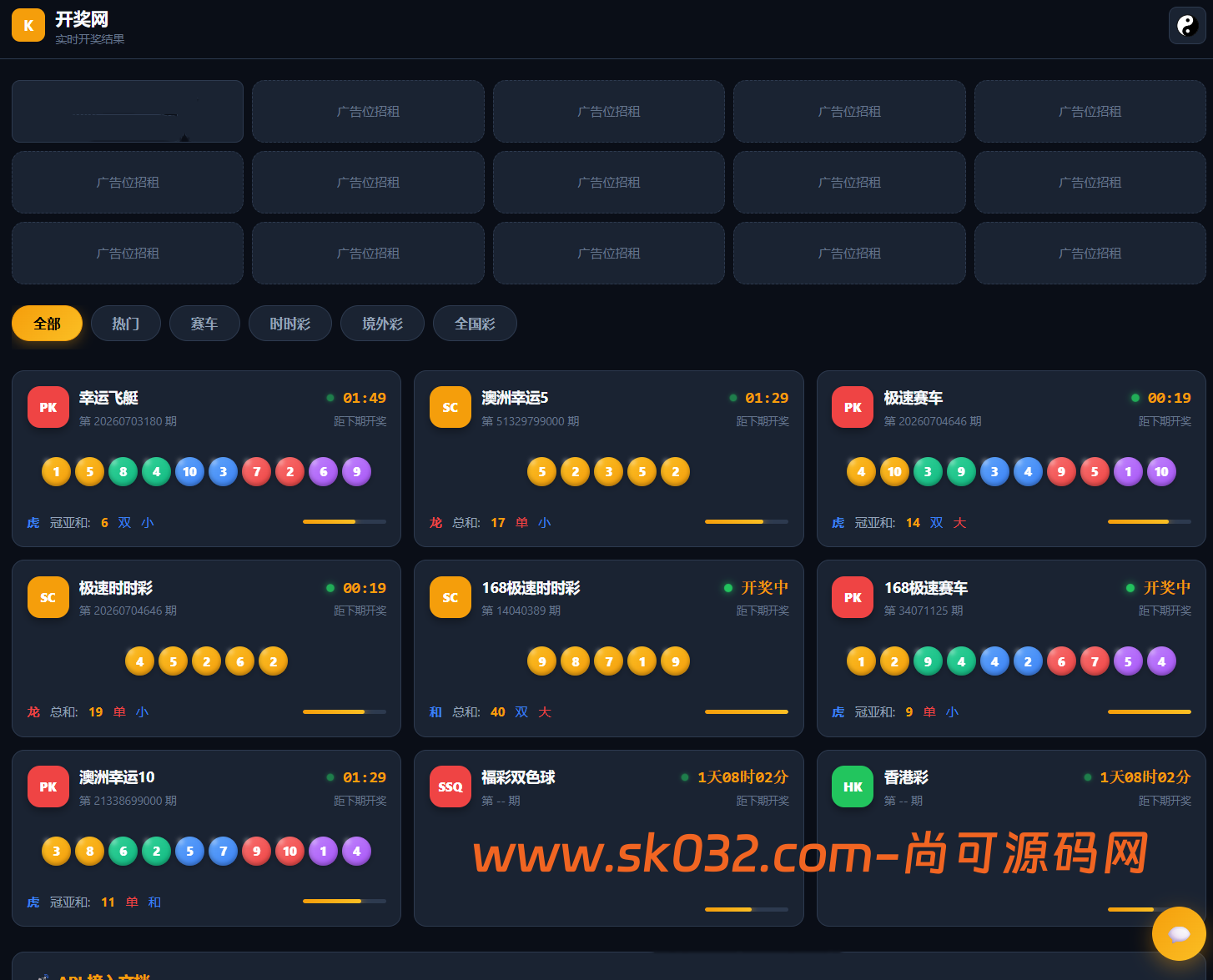Click the SSQ badge of 福彩双色球
Viewport: 1213px width, 980px height.
(450, 787)
